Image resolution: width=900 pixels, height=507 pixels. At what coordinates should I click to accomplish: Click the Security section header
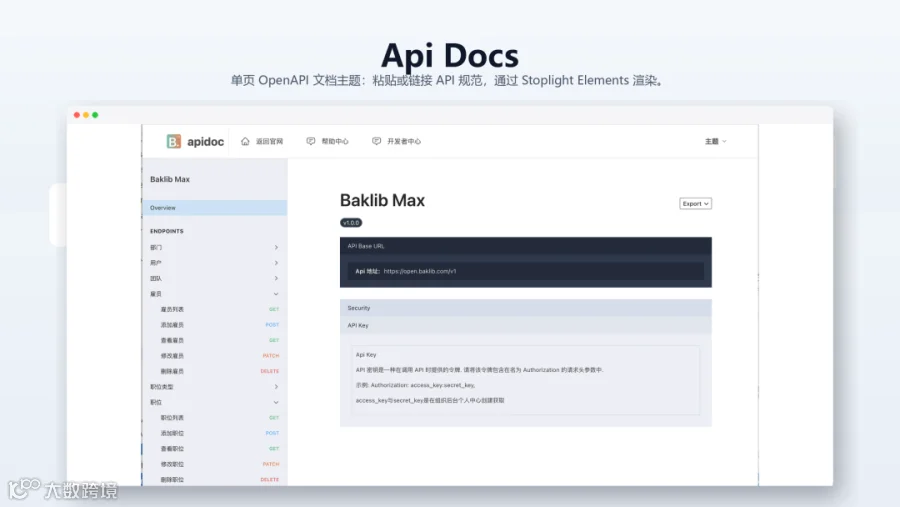pyautogui.click(x=526, y=308)
